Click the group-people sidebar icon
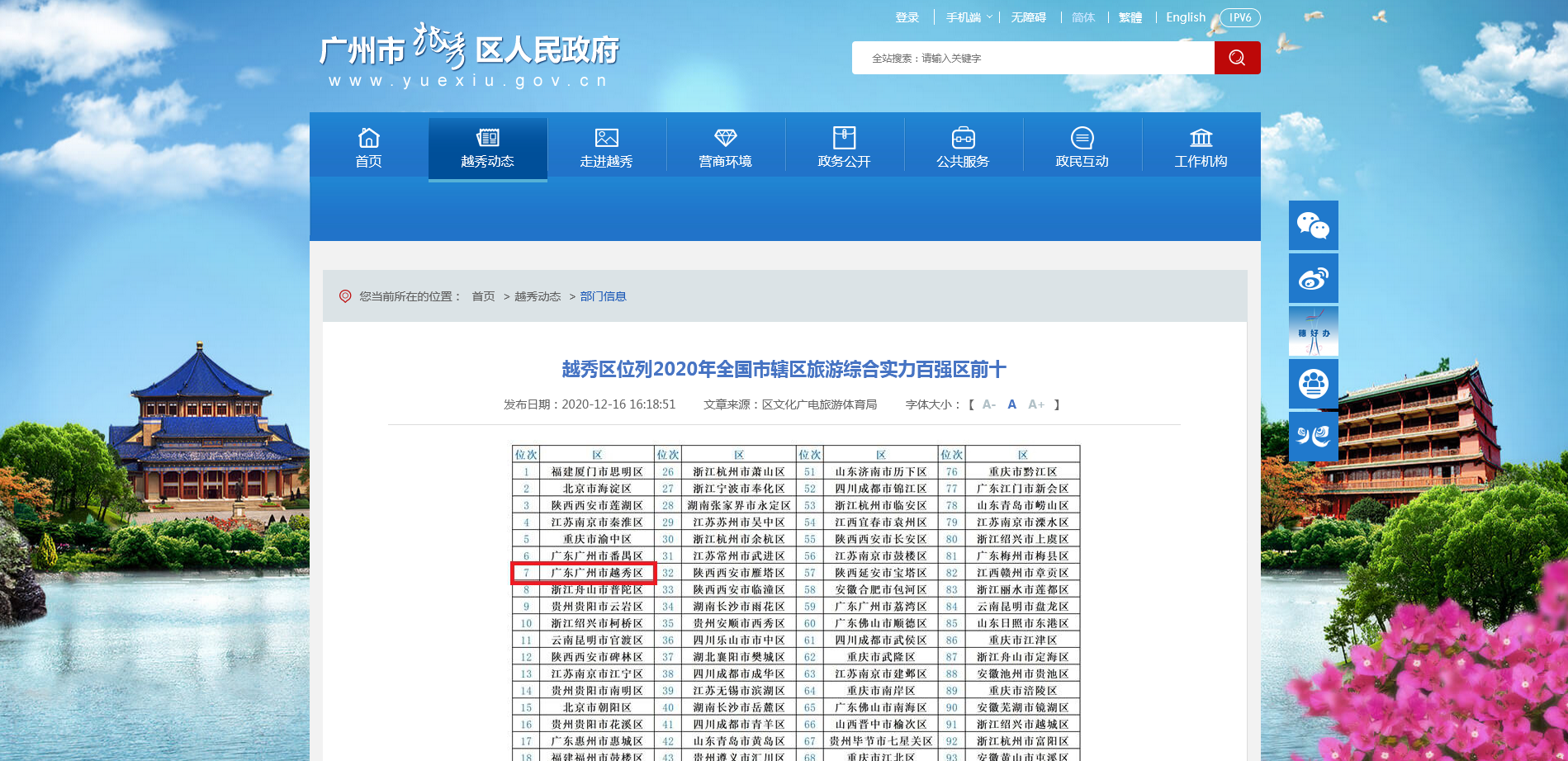This screenshot has width=1568, height=761. point(1313,384)
